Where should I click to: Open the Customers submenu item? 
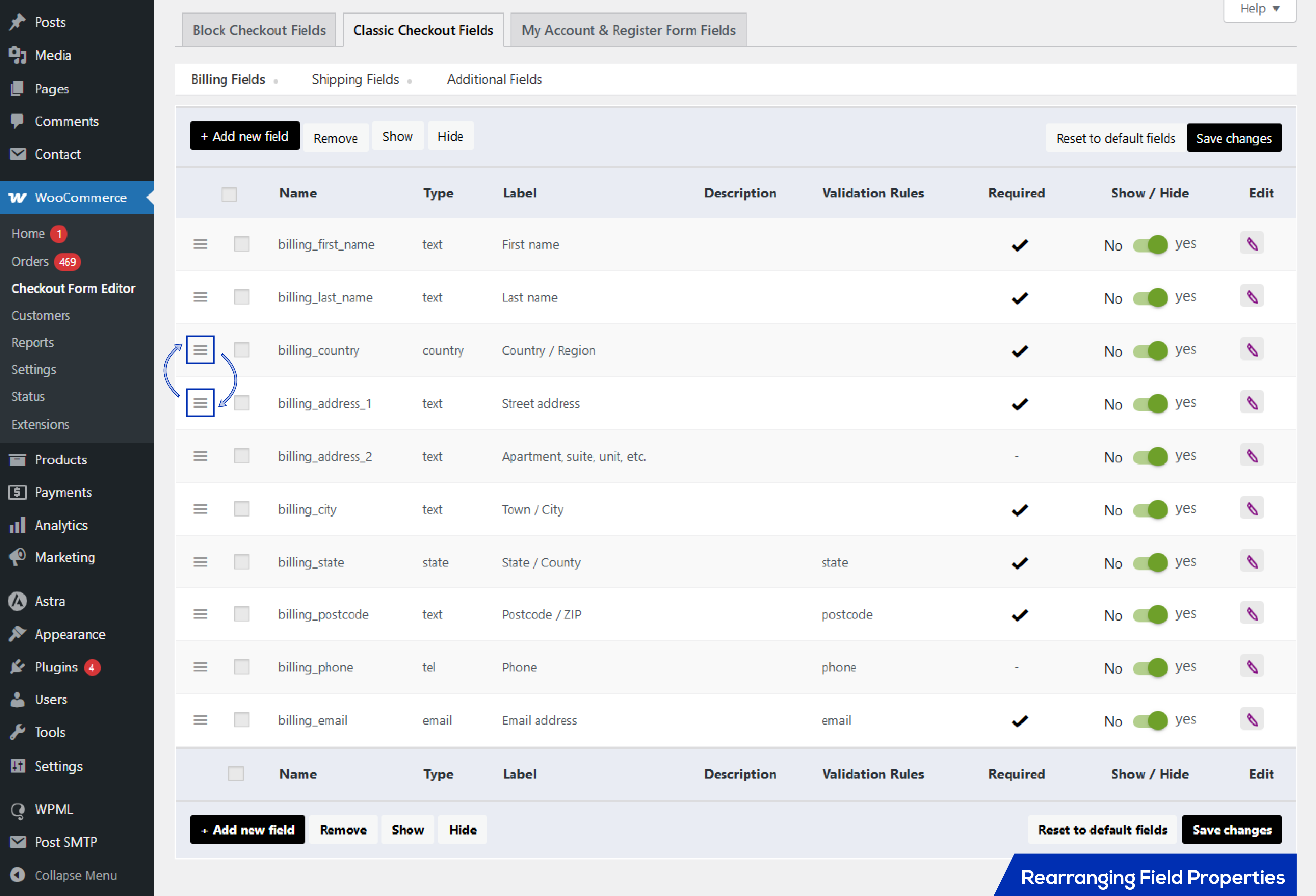[x=41, y=315]
